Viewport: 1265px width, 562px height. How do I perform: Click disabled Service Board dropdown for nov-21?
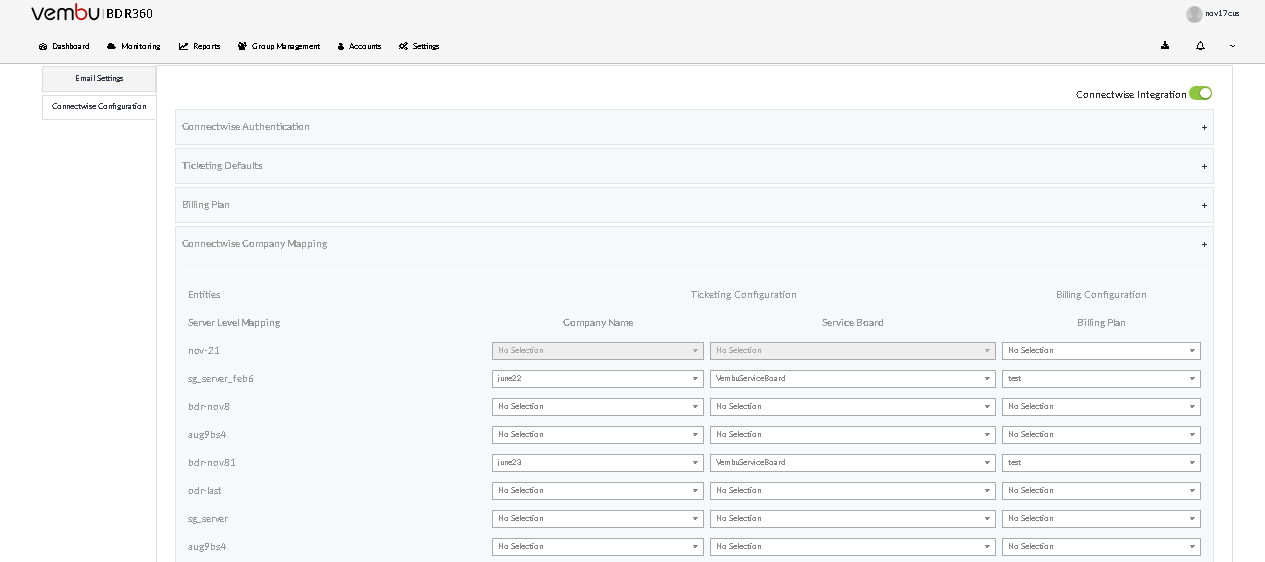[x=853, y=351]
